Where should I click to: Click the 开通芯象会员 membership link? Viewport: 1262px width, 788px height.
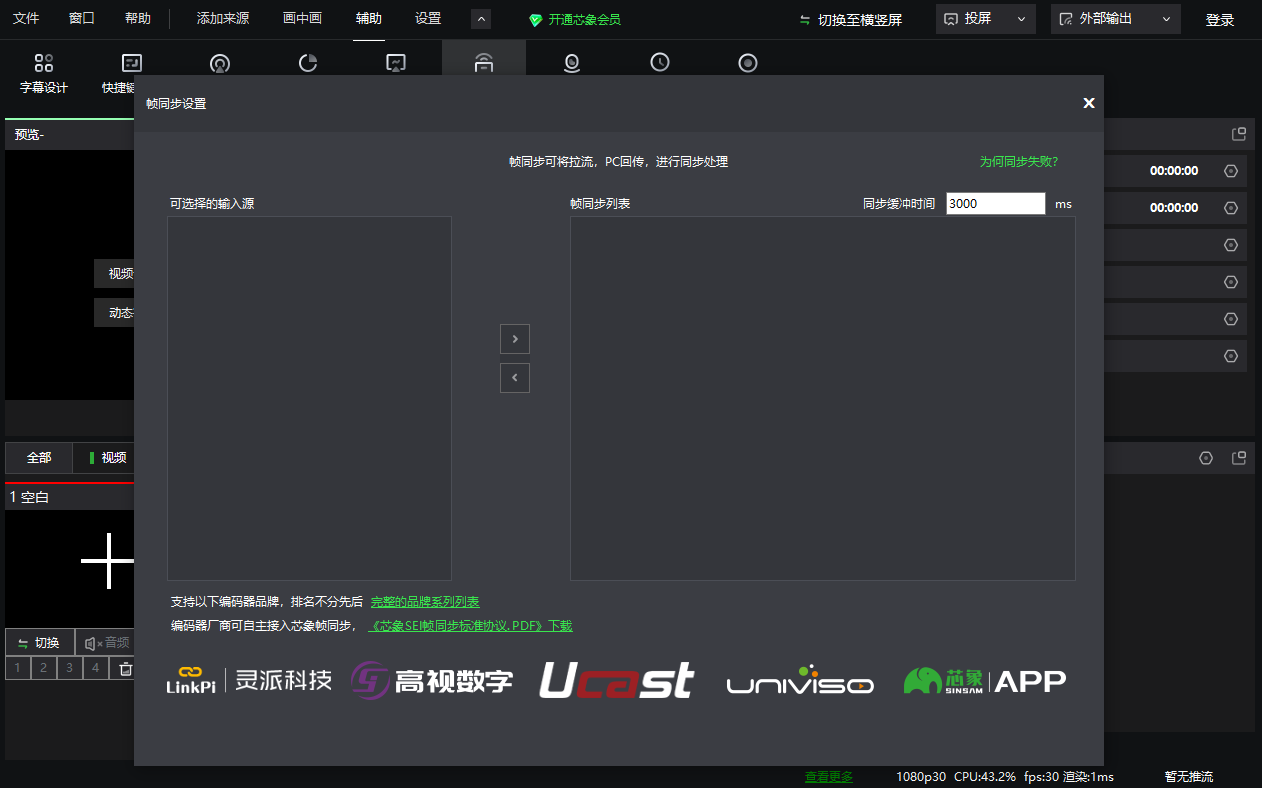pyautogui.click(x=575, y=20)
